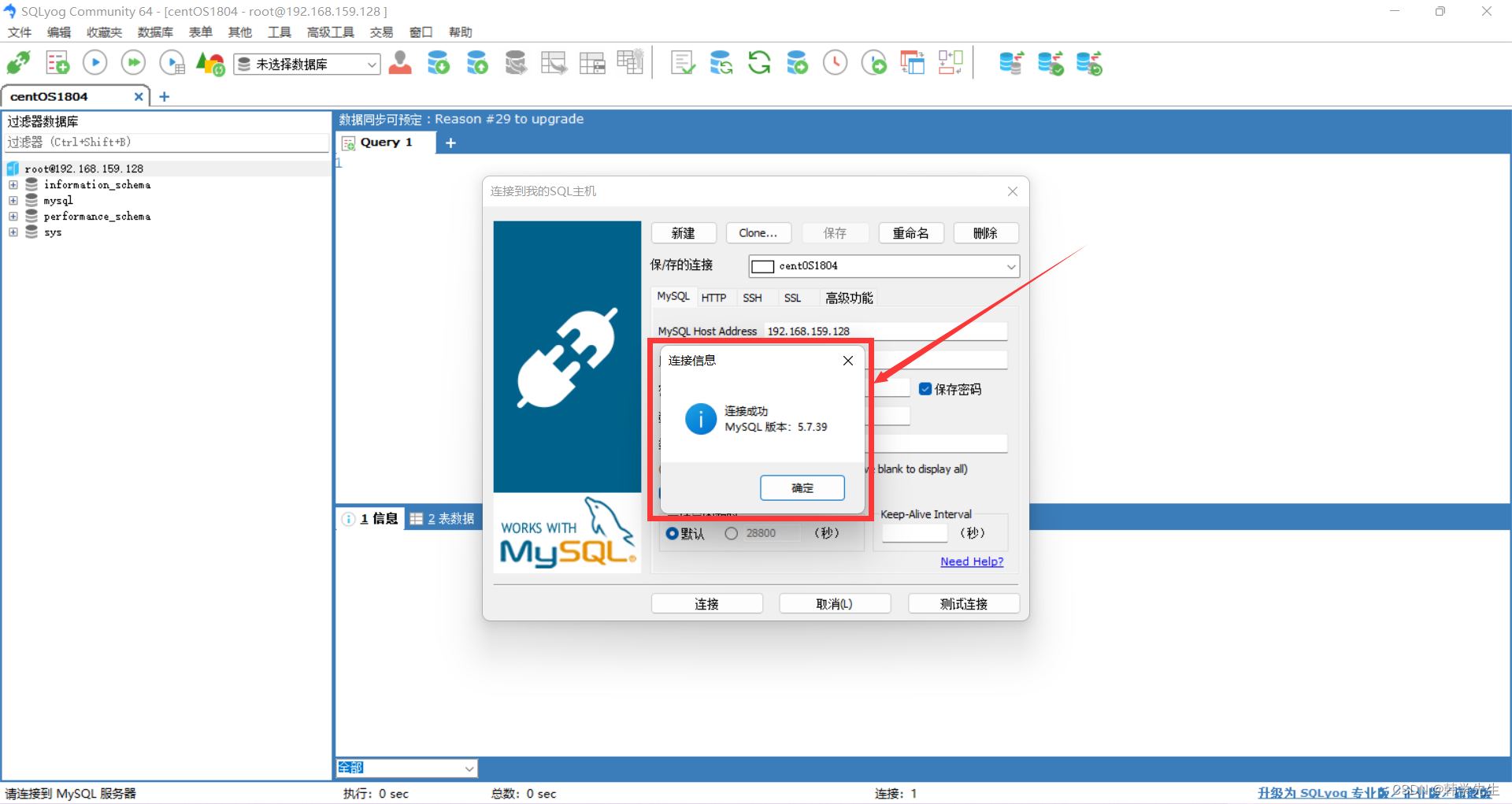Open the user manager person icon
Image resolution: width=1512 pixels, height=804 pixels.
coord(400,62)
